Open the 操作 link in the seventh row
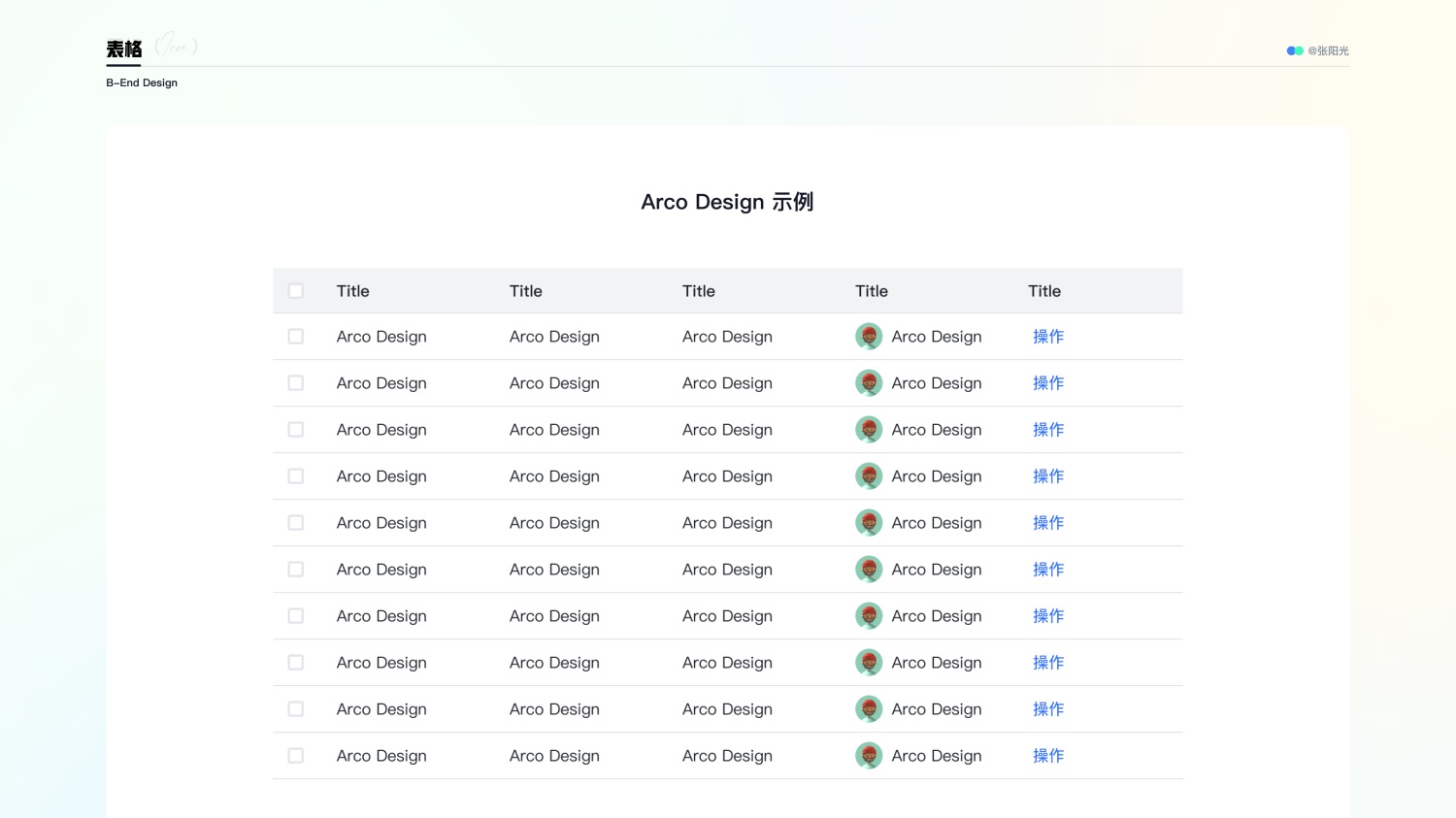 click(1048, 616)
